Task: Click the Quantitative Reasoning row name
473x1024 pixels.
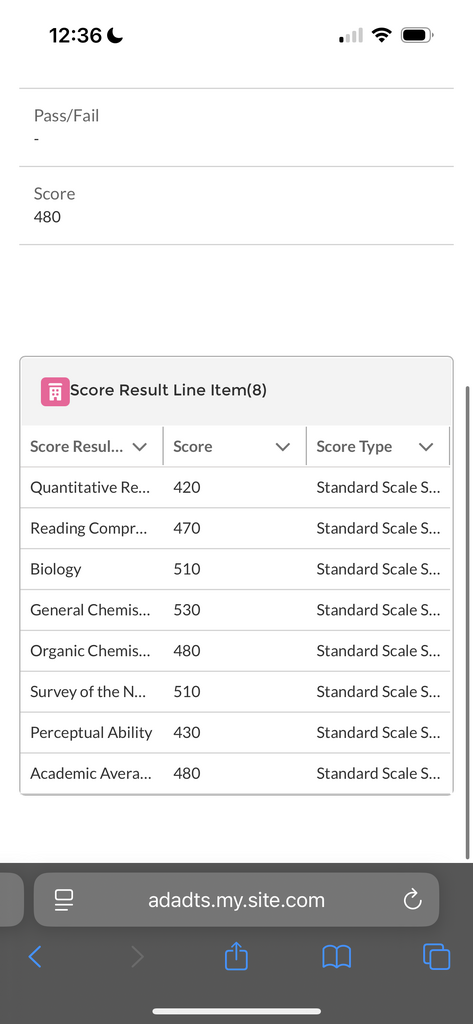Action: pyautogui.click(x=90, y=487)
